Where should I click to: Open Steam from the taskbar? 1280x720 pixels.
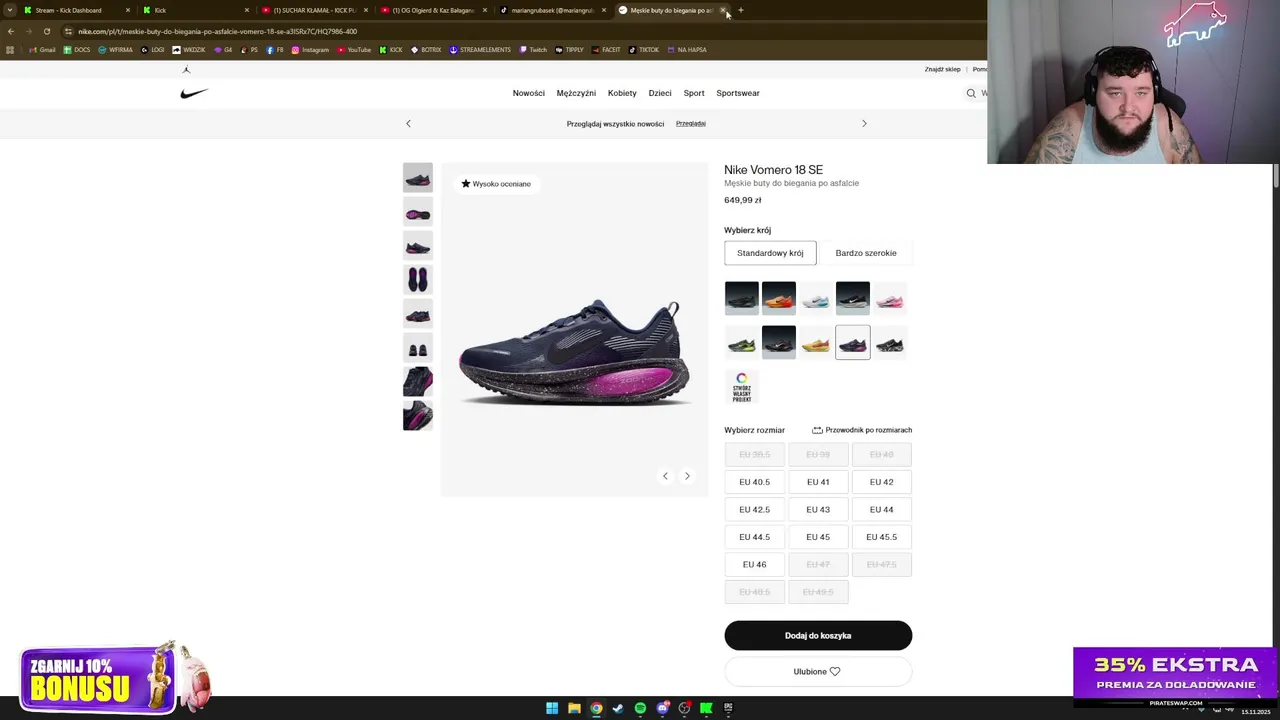pyautogui.click(x=618, y=708)
